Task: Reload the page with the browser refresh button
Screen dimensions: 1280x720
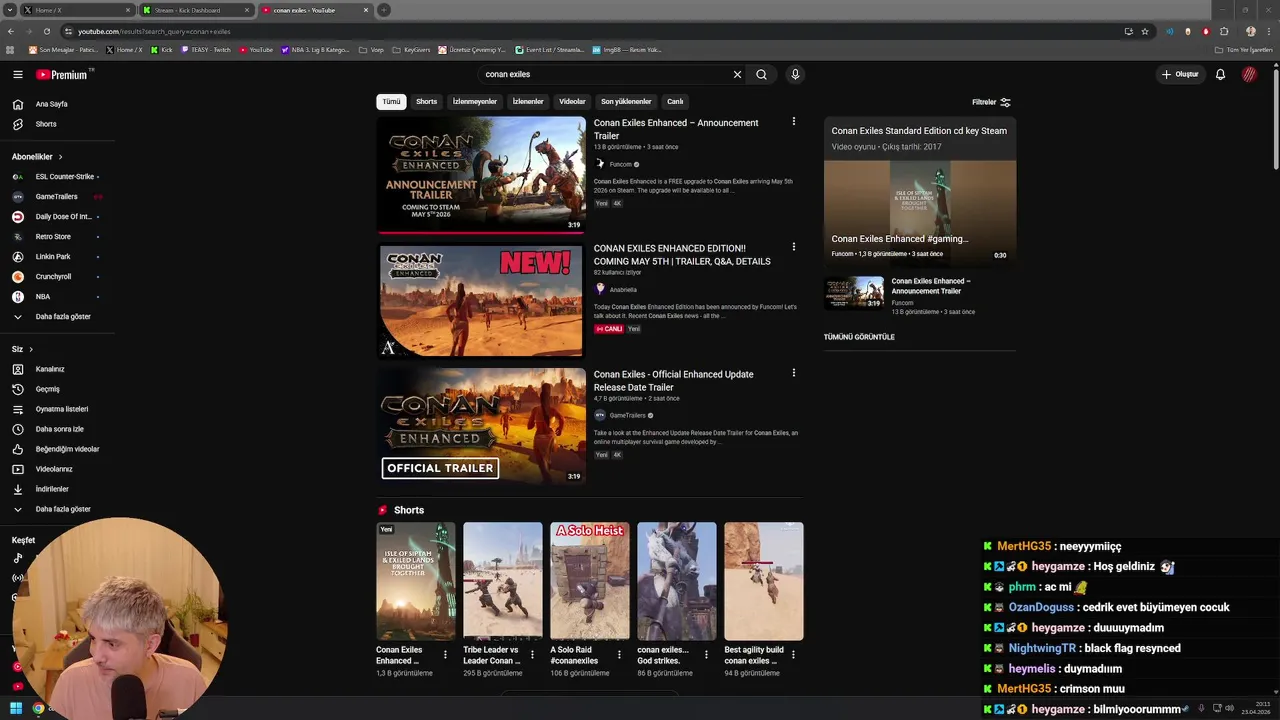Action: click(x=46, y=31)
